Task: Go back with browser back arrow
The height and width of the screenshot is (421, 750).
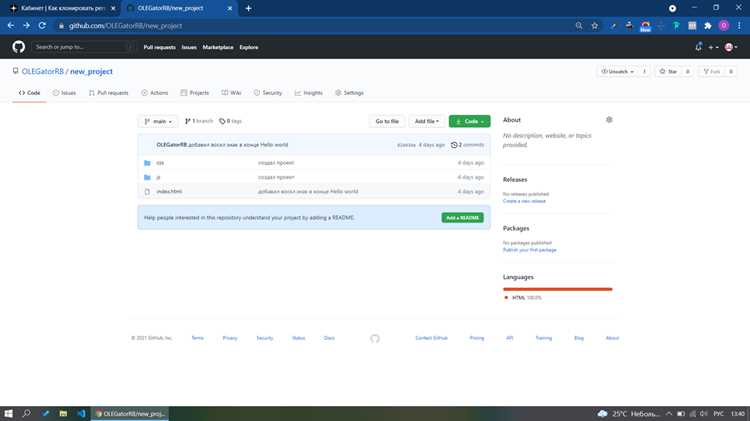Action: [x=11, y=25]
